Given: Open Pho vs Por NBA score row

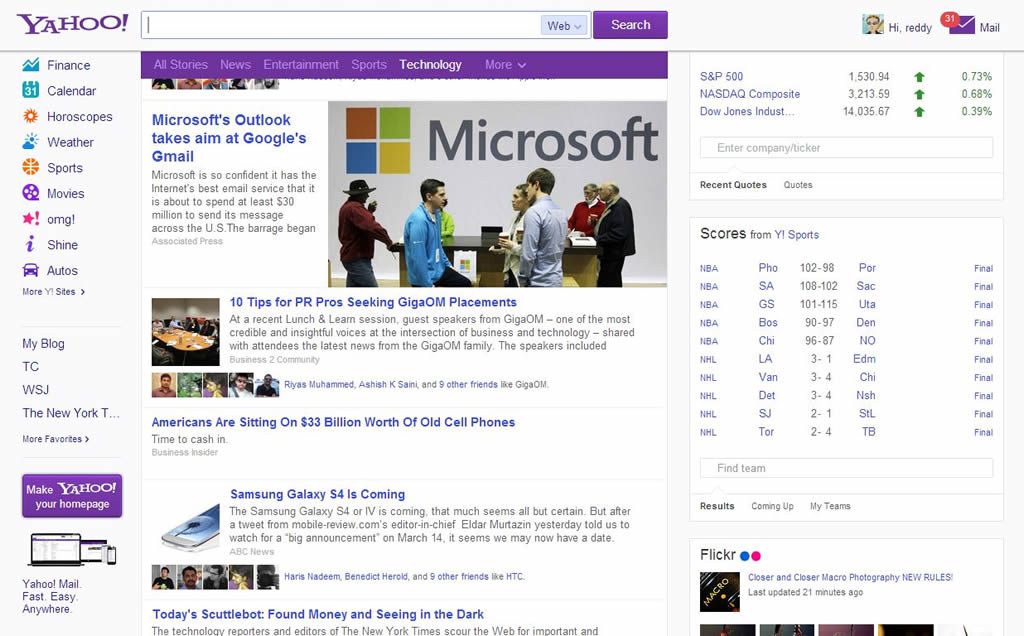Looking at the screenshot, I should point(846,268).
